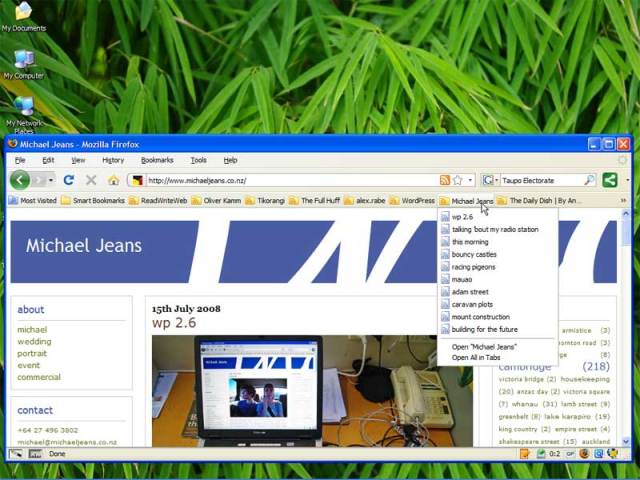Open the address bar history dropdown arrow
The width and height of the screenshot is (640, 480).
[x=469, y=180]
